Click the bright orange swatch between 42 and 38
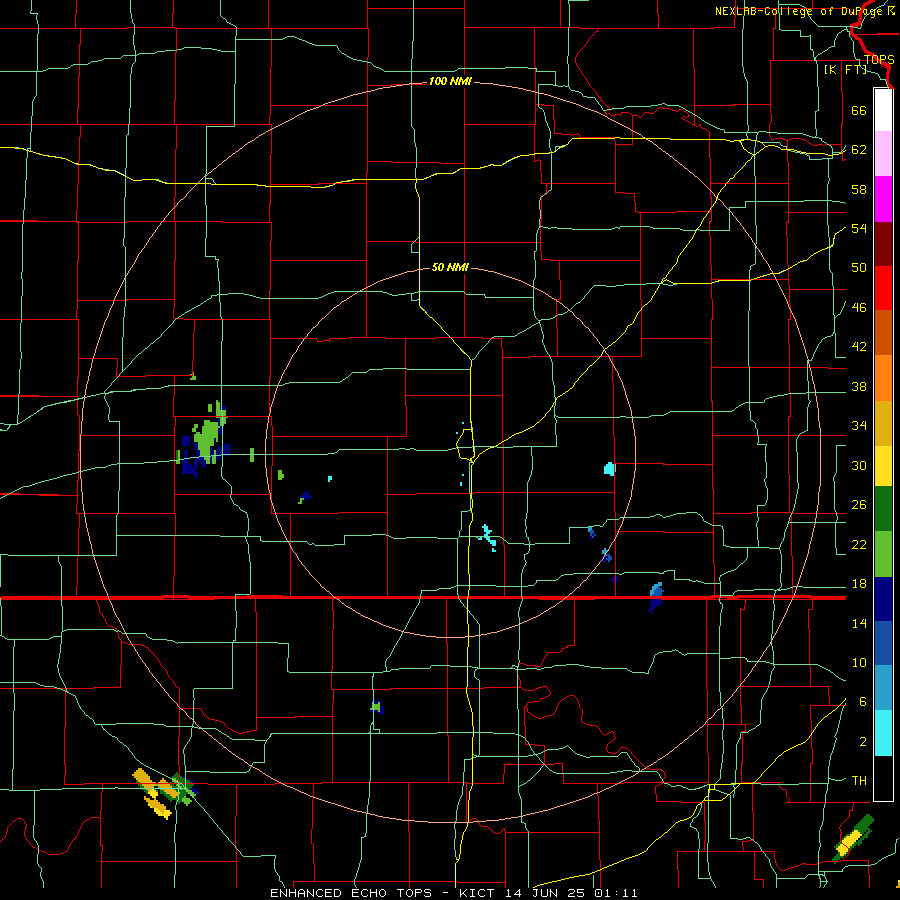Screen dimensions: 900x900 pos(883,378)
